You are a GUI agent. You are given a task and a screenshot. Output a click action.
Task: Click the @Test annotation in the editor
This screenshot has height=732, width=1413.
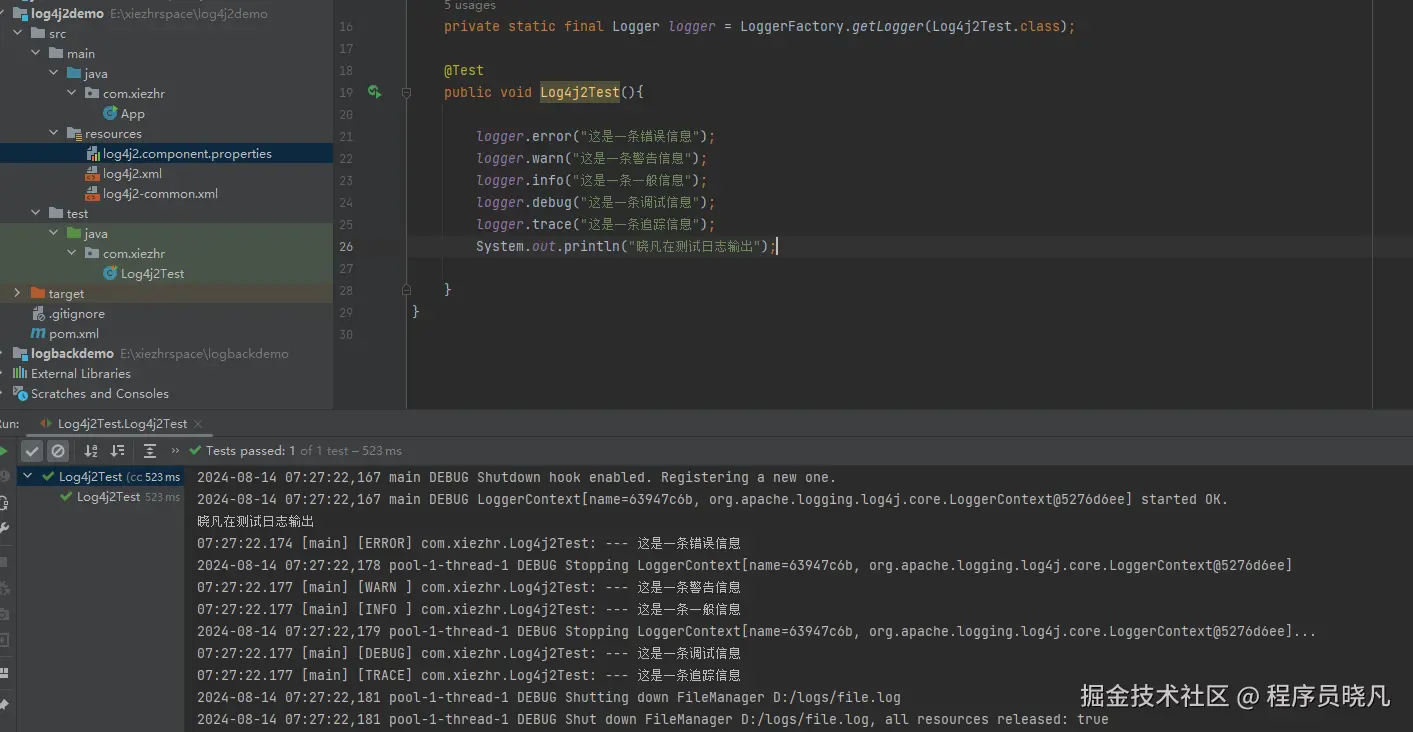[464, 70]
